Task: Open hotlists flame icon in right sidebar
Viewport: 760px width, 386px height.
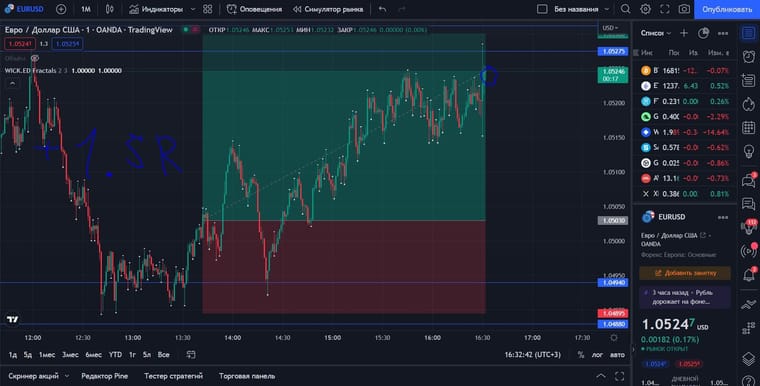Action: 749,104
